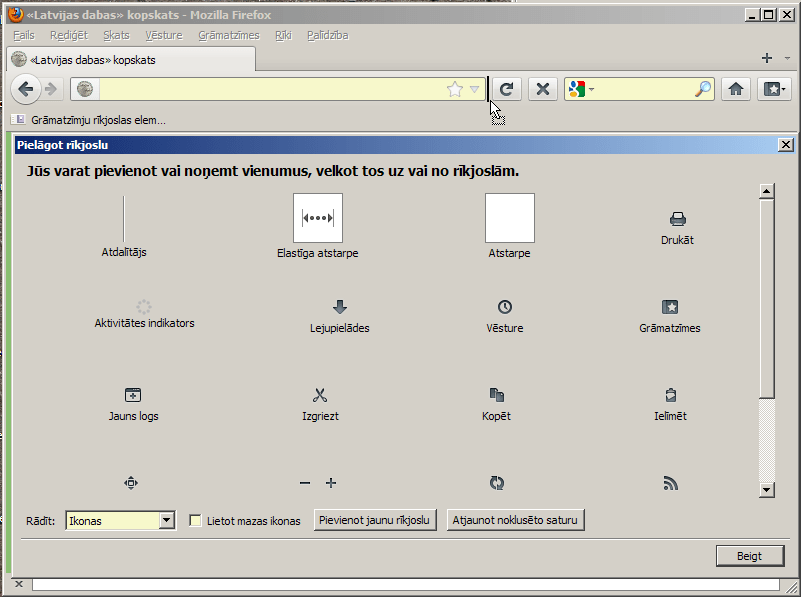This screenshot has height=597, width=801.
Task: Bookmark page with the star icon
Action: pyautogui.click(x=455, y=89)
